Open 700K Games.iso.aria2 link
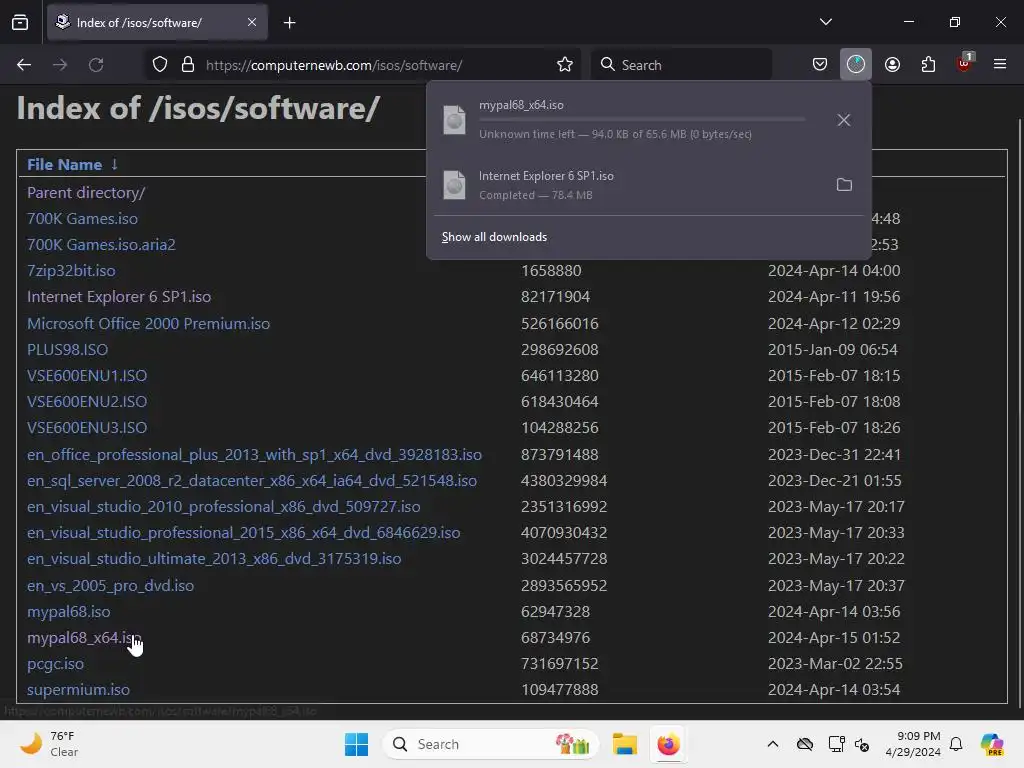The width and height of the screenshot is (1024, 768). coord(101,245)
